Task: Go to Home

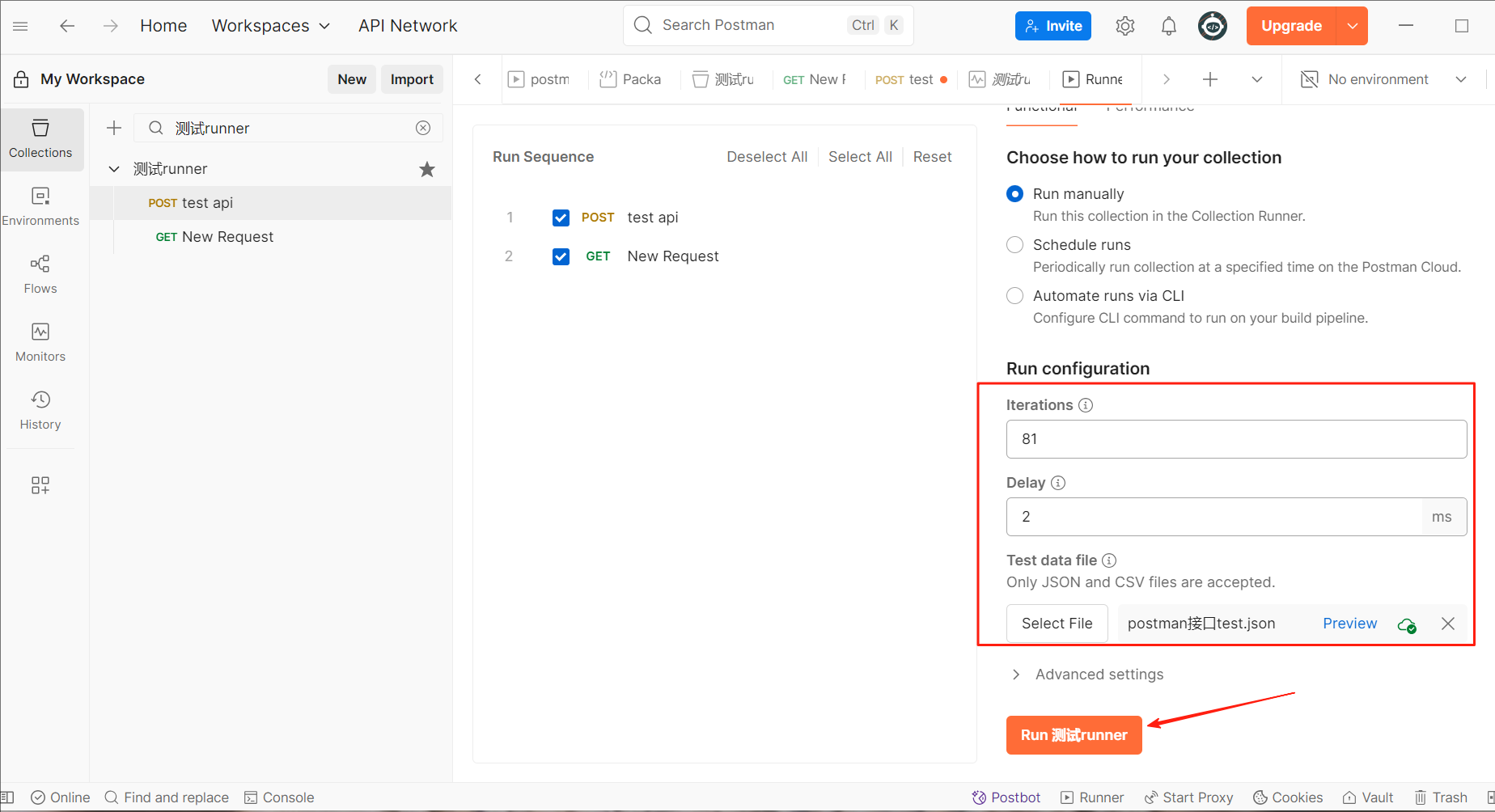Action: pyautogui.click(x=163, y=26)
